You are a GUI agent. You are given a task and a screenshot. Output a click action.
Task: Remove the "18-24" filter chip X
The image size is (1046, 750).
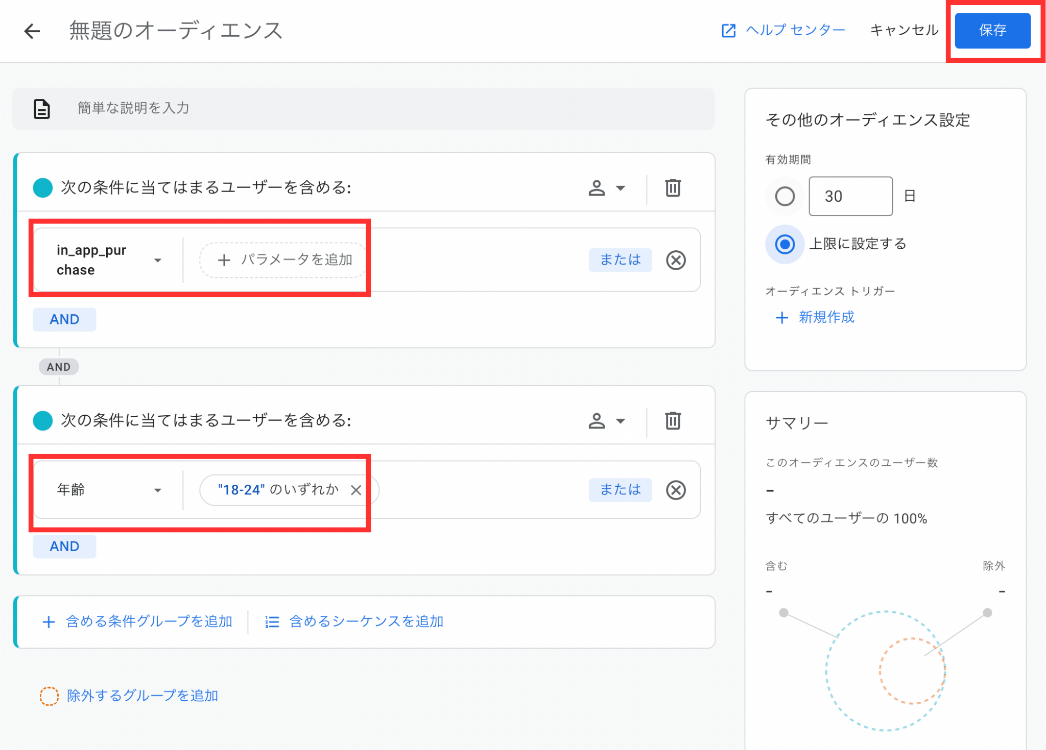(x=356, y=490)
